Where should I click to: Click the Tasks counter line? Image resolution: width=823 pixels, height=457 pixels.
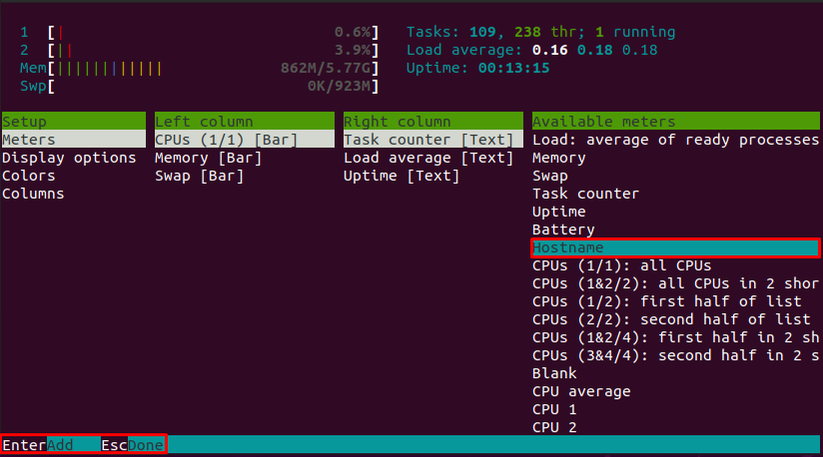[541, 33]
